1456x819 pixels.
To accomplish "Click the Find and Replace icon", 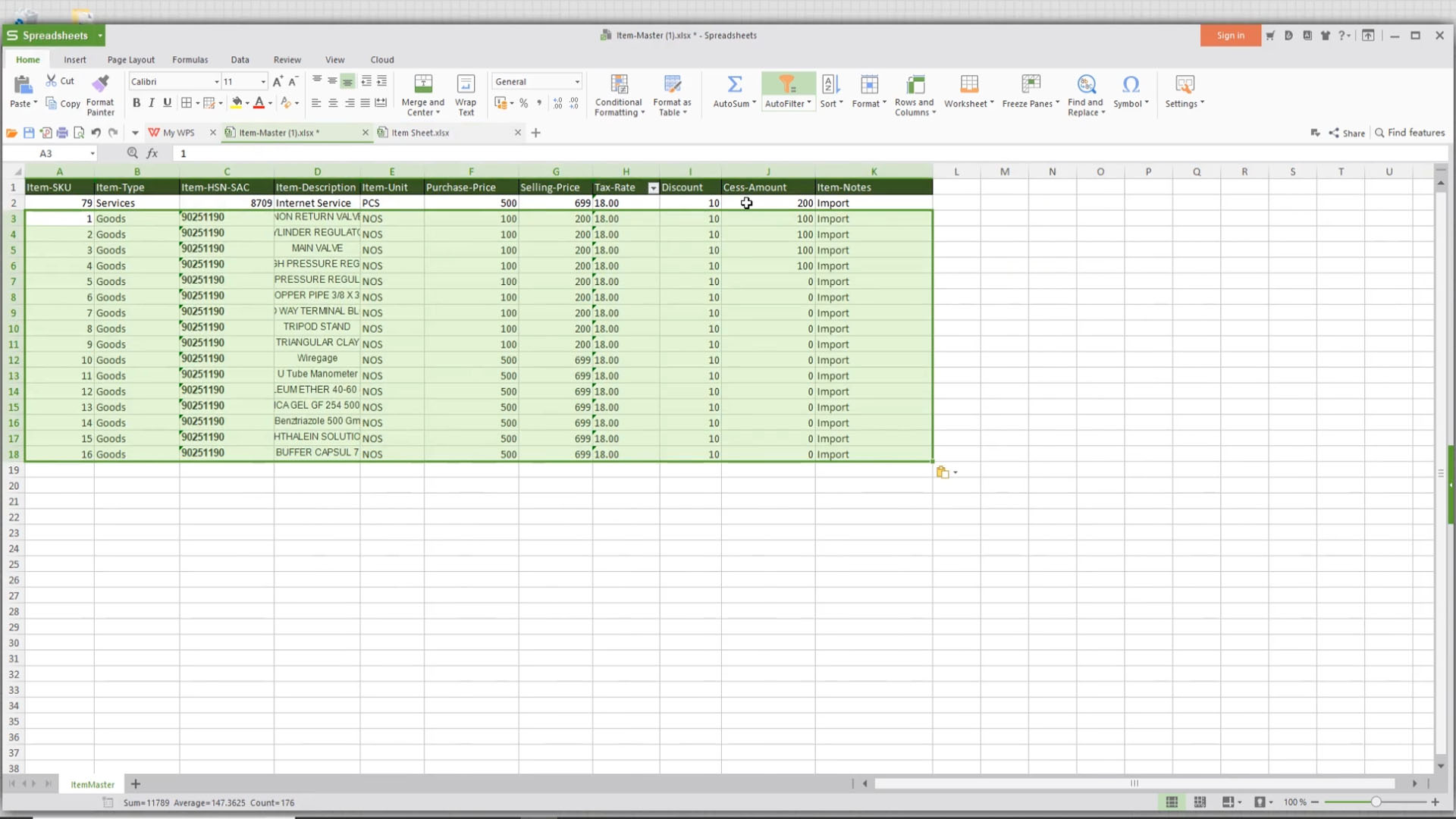I will click(1086, 83).
